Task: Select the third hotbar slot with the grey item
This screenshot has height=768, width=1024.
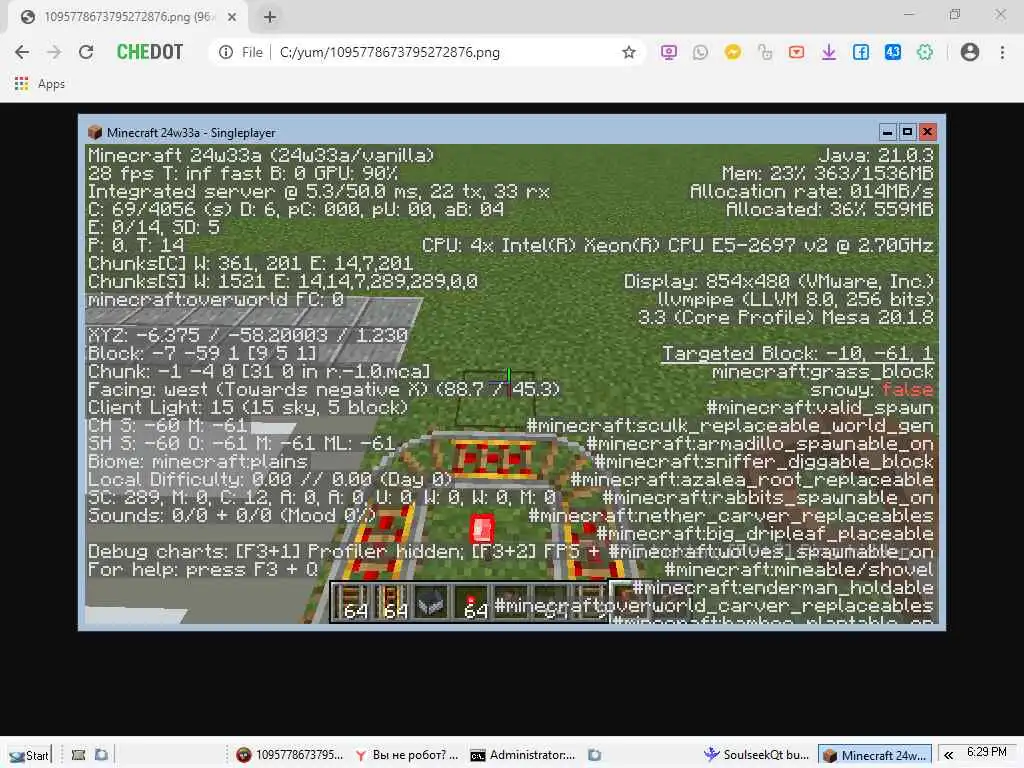Action: (431, 601)
